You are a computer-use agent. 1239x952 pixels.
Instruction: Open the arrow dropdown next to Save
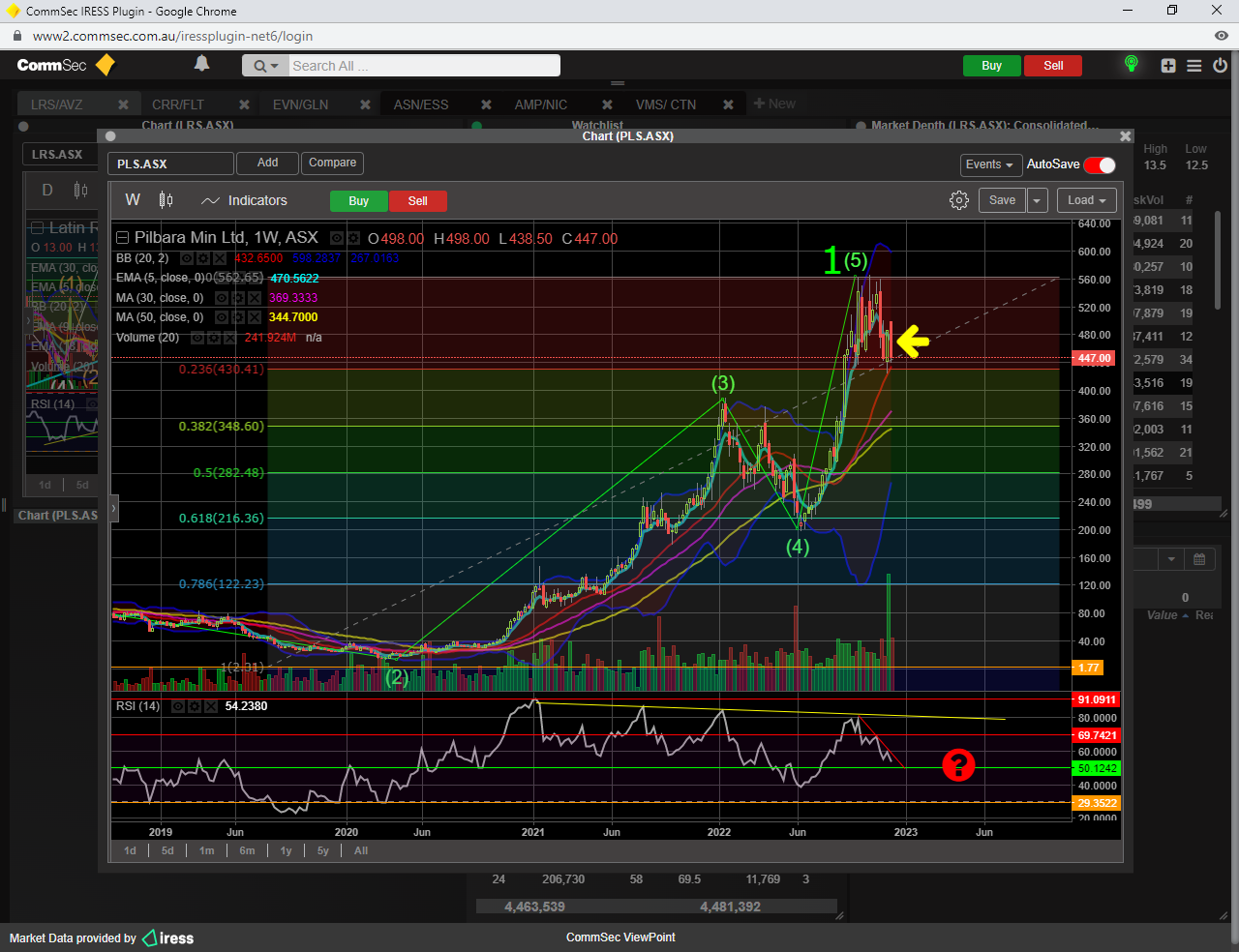click(1037, 200)
